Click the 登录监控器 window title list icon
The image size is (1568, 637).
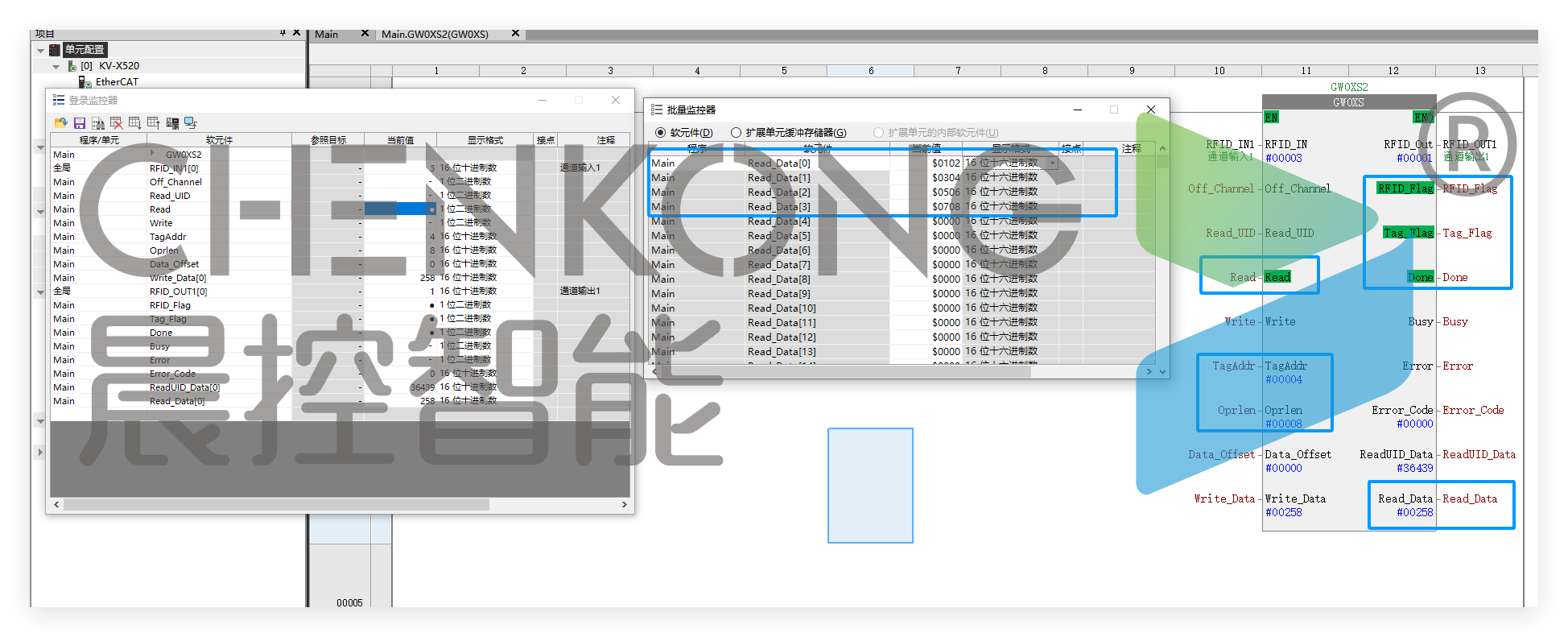point(58,100)
